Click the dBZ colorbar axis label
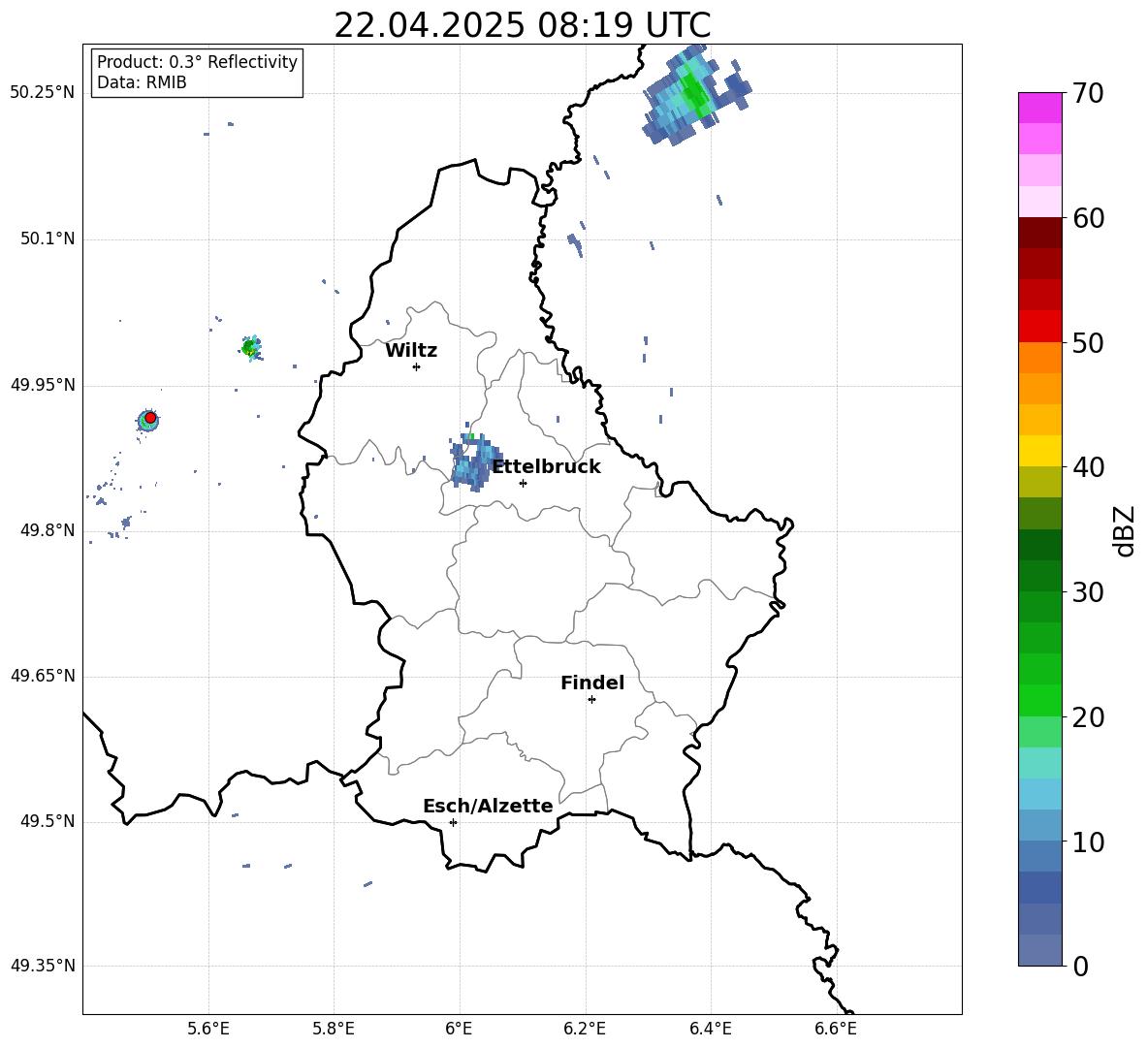Viewport: 1148px width, 1048px height. [x=1126, y=530]
